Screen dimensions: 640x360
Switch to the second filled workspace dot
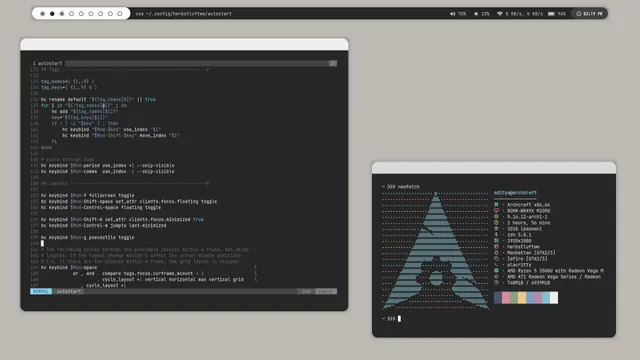point(52,13)
